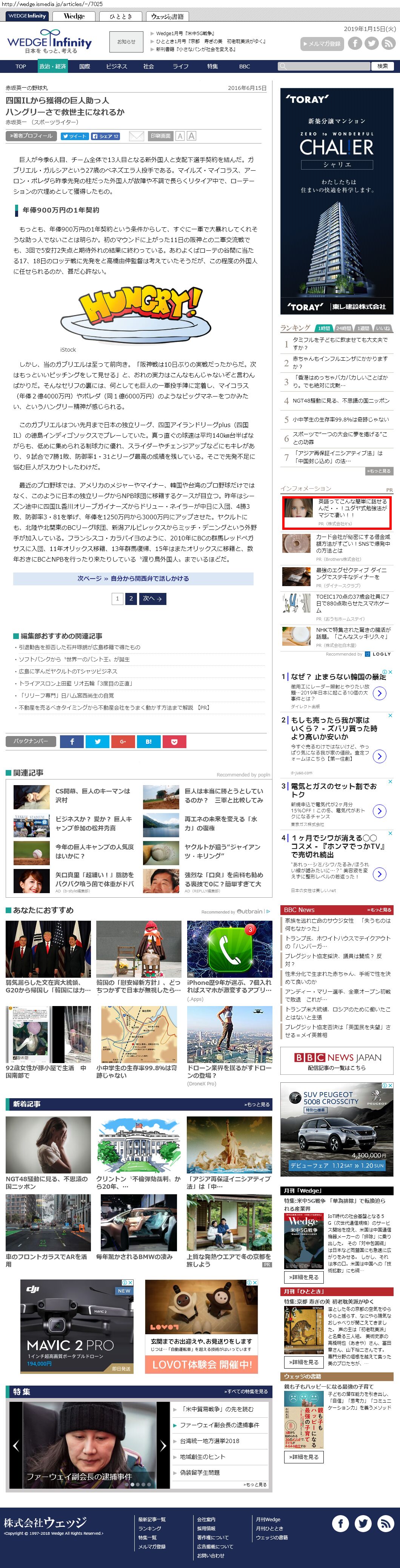
Task: Share on Hatena B! bookmark button
Action: (149, 741)
